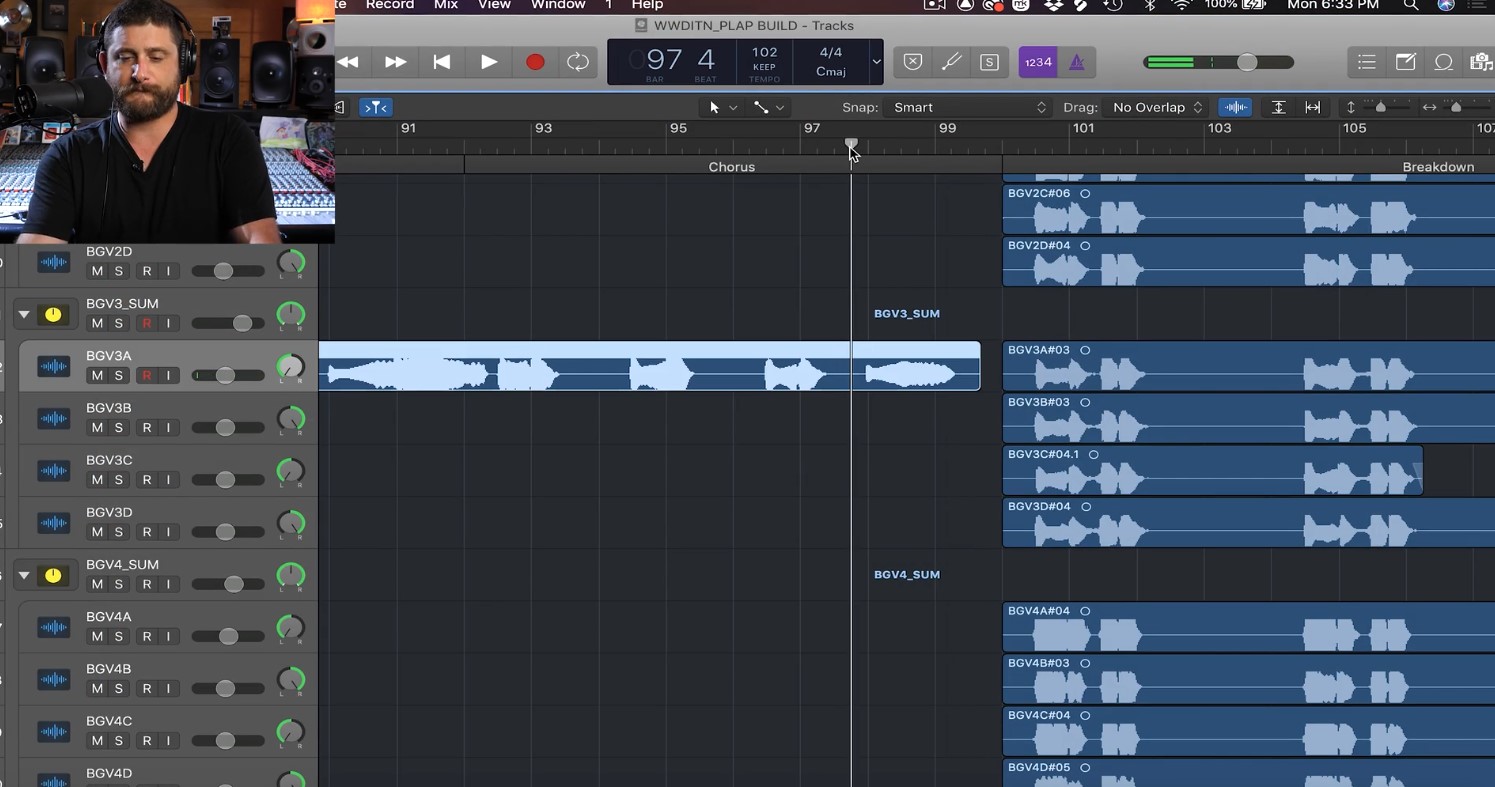Open macOS Spotlight search icon

[x=1410, y=5]
